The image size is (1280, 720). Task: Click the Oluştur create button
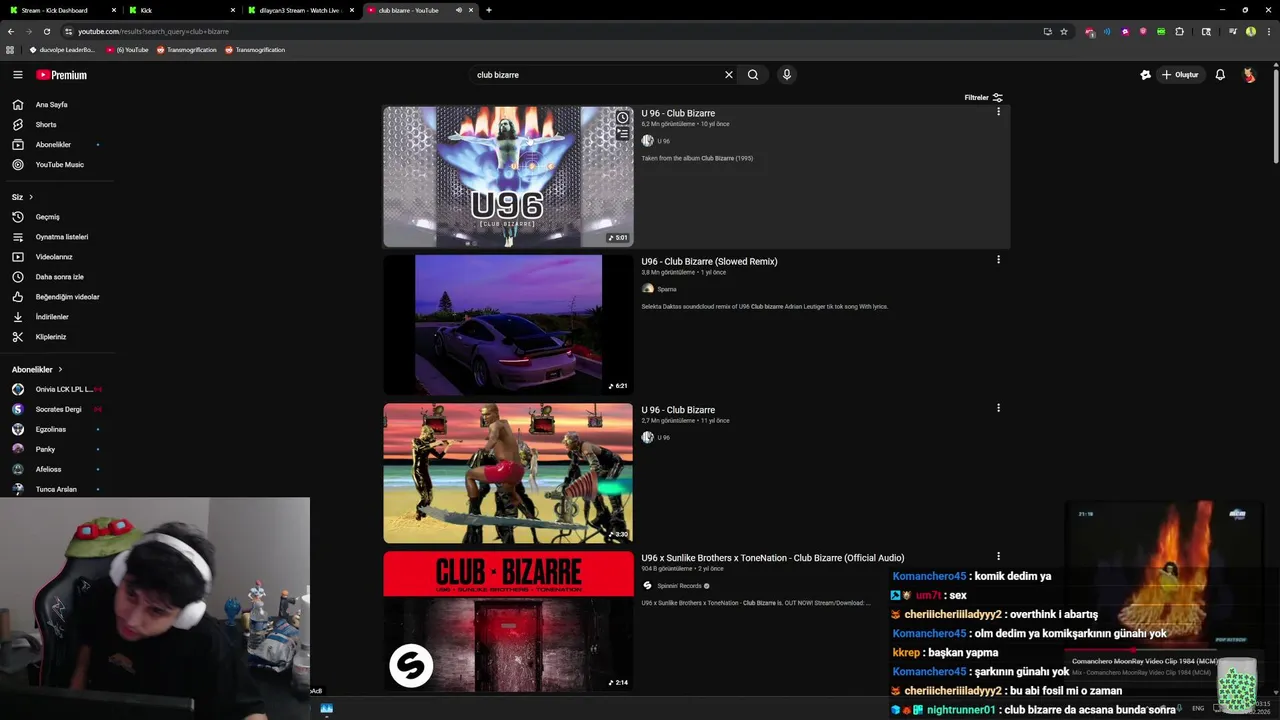[1180, 75]
